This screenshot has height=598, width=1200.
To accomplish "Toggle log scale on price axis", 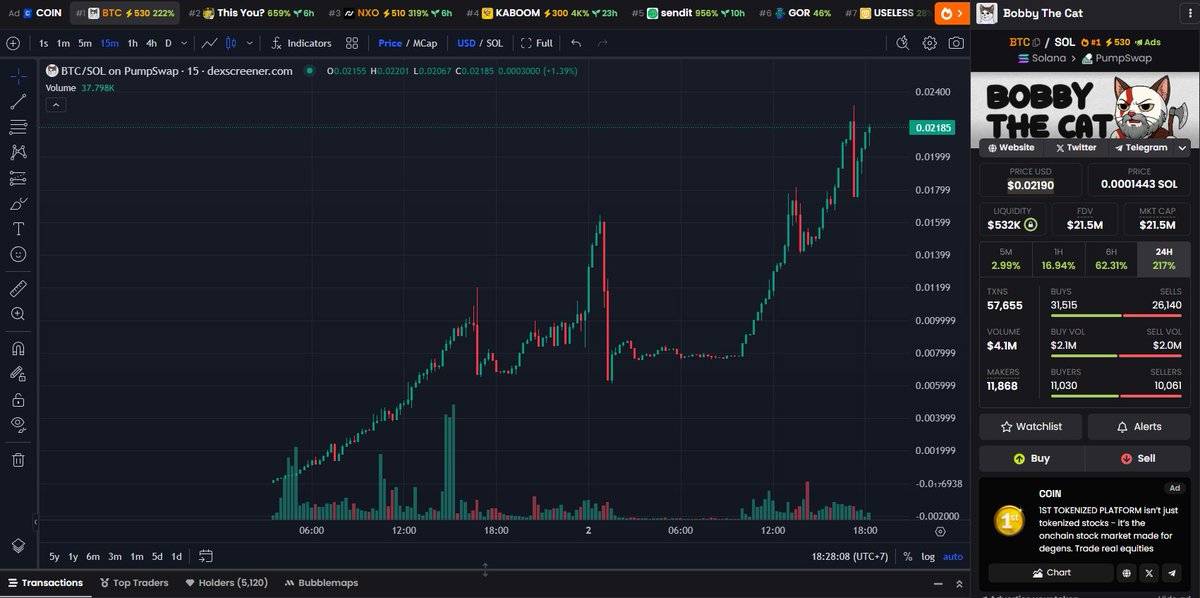I will tap(928, 557).
